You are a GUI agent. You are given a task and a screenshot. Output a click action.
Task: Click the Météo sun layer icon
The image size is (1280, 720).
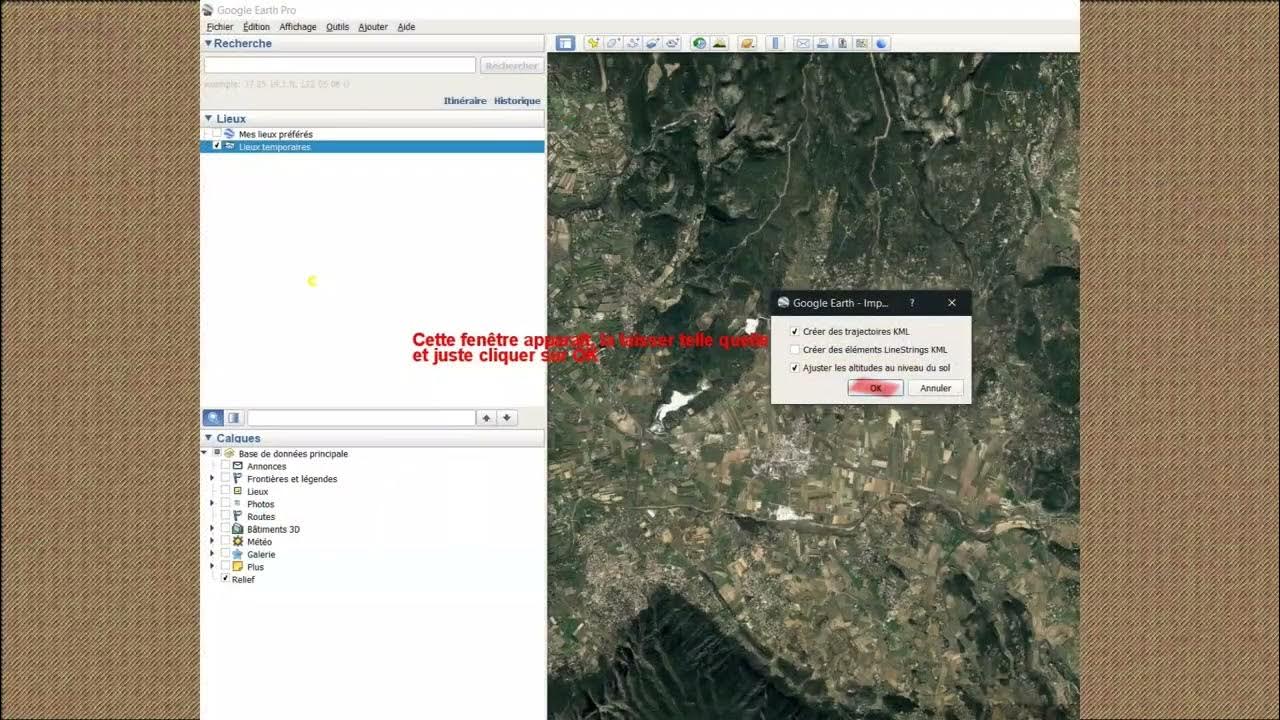(x=238, y=542)
